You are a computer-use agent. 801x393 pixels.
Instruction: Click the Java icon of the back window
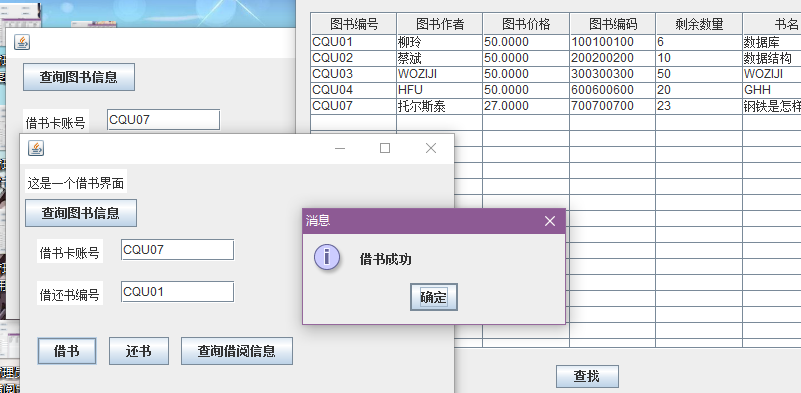22,42
